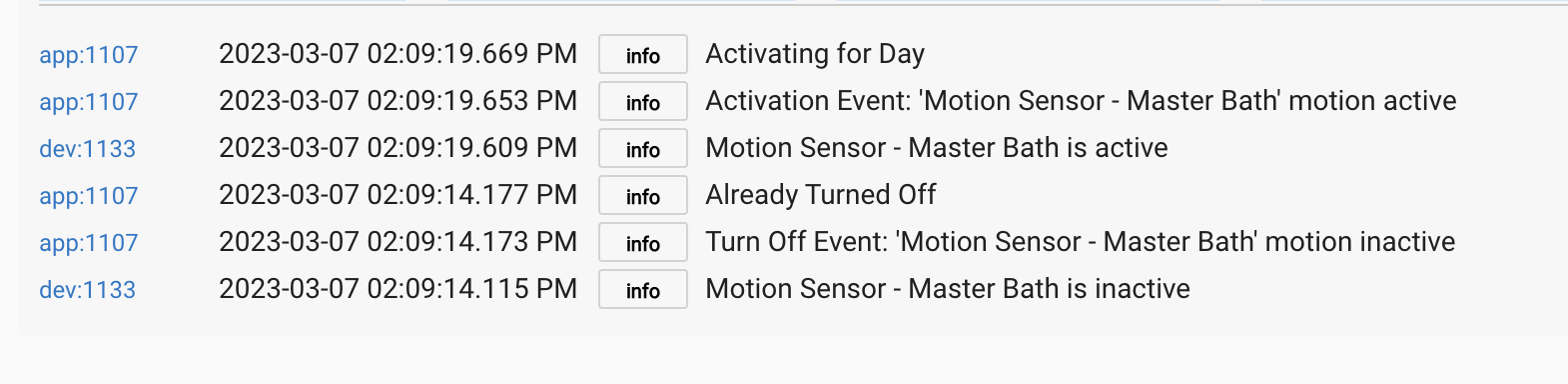Viewport: 1568px width, 384px height.
Task: Select the Activation Event motion active message
Action: tap(1081, 101)
